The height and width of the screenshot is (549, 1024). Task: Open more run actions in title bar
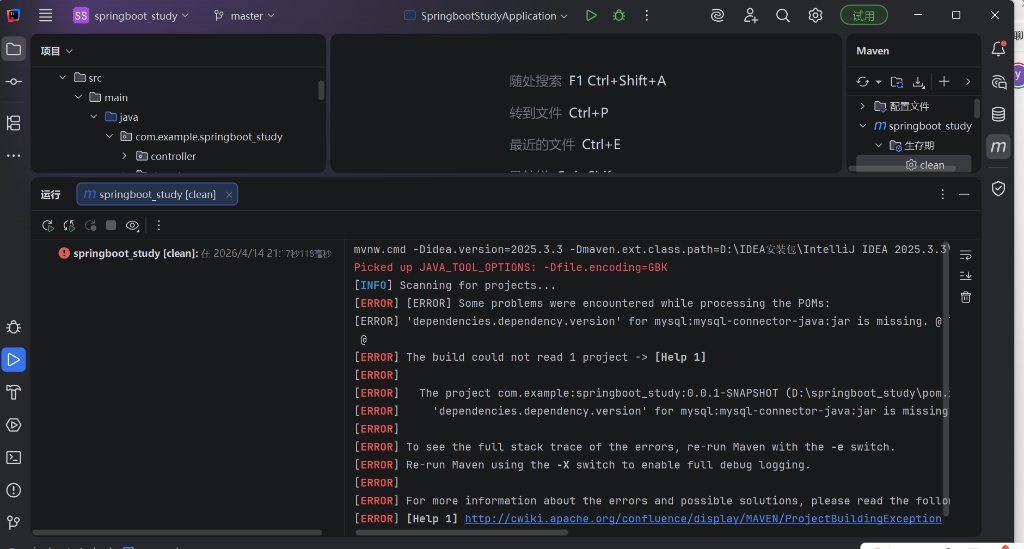647,16
